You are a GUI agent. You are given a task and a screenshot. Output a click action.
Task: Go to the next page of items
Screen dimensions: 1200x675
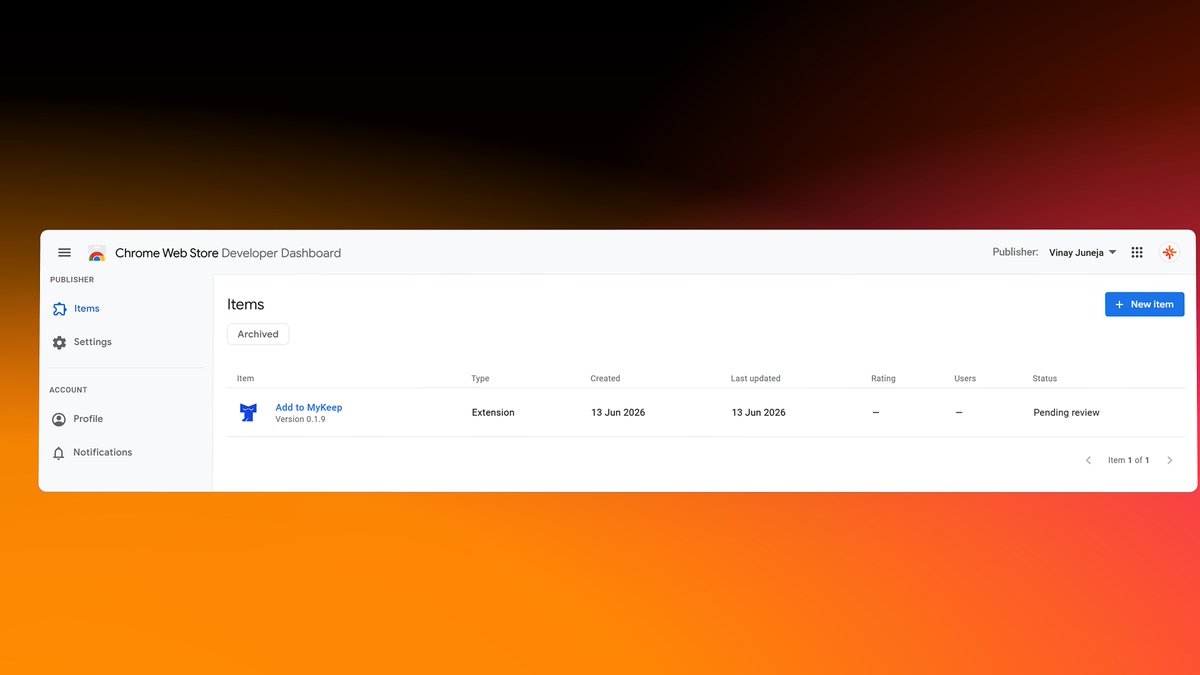1170,460
